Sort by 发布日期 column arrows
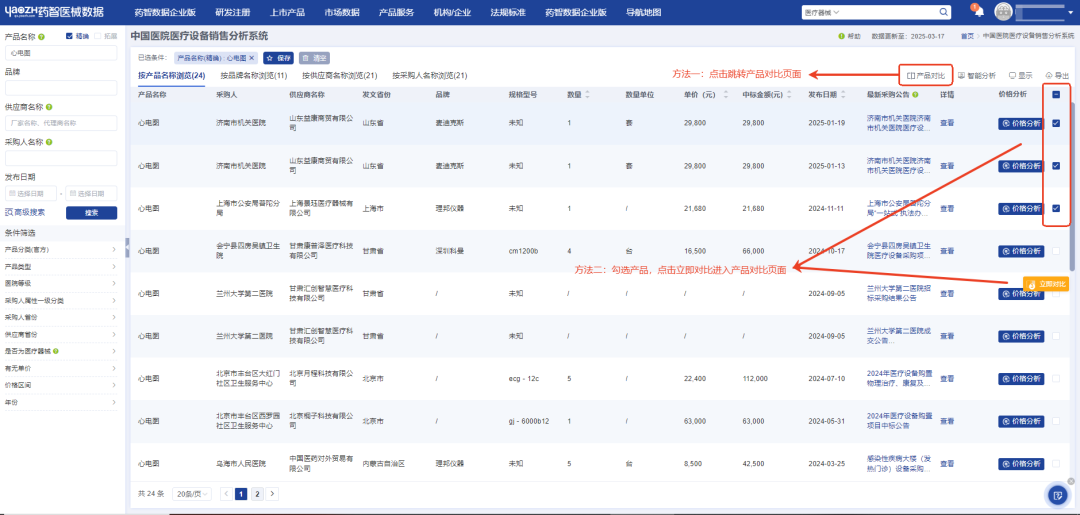The image size is (1080, 515). (x=844, y=94)
